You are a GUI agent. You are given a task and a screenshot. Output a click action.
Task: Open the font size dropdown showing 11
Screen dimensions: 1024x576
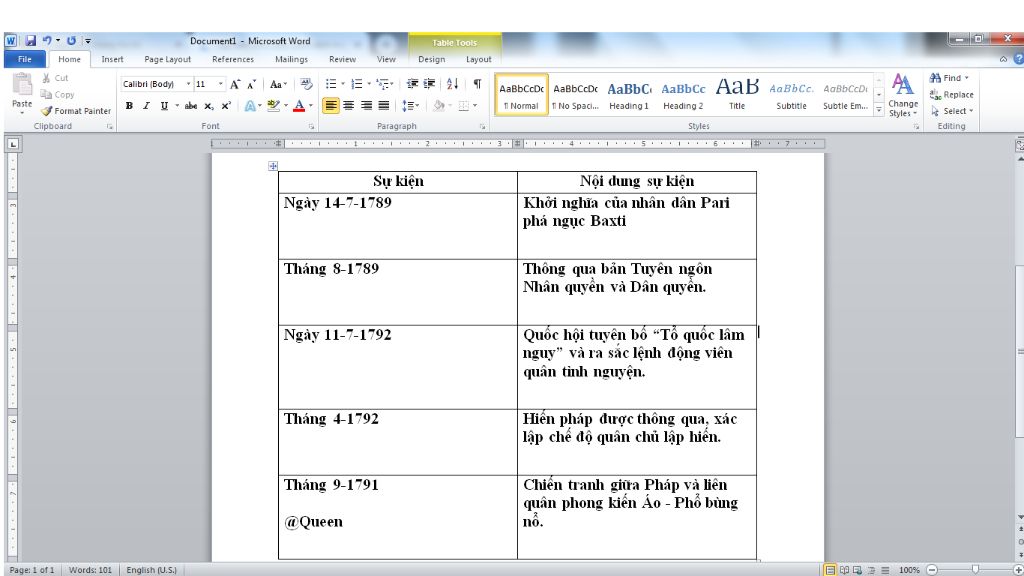(221, 84)
